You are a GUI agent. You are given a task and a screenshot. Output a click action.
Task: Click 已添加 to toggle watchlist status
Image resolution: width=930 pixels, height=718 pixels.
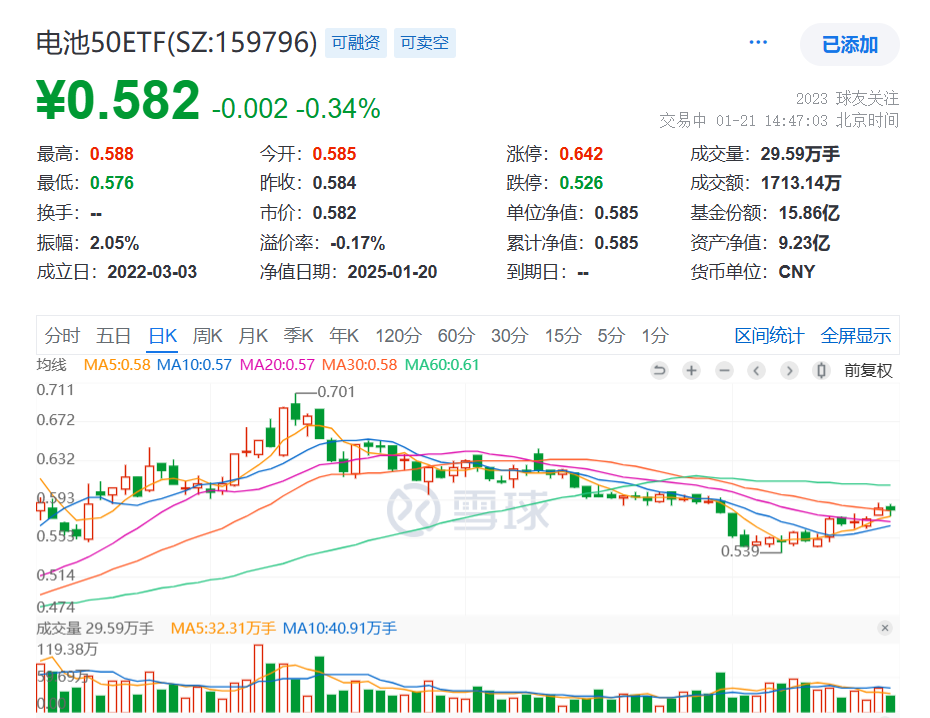point(848,42)
